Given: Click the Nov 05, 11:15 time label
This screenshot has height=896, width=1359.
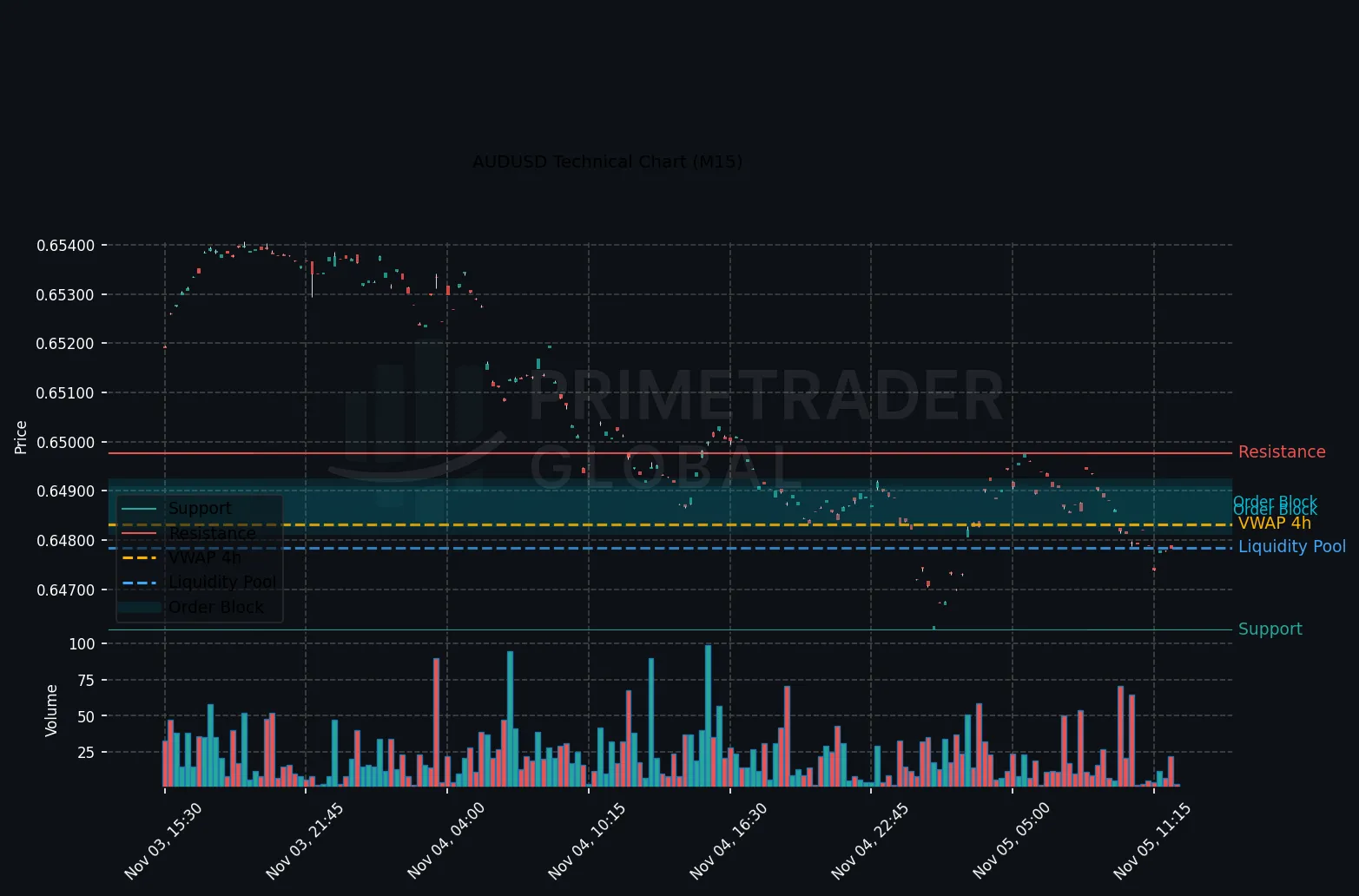Looking at the screenshot, I should tap(1152, 841).
